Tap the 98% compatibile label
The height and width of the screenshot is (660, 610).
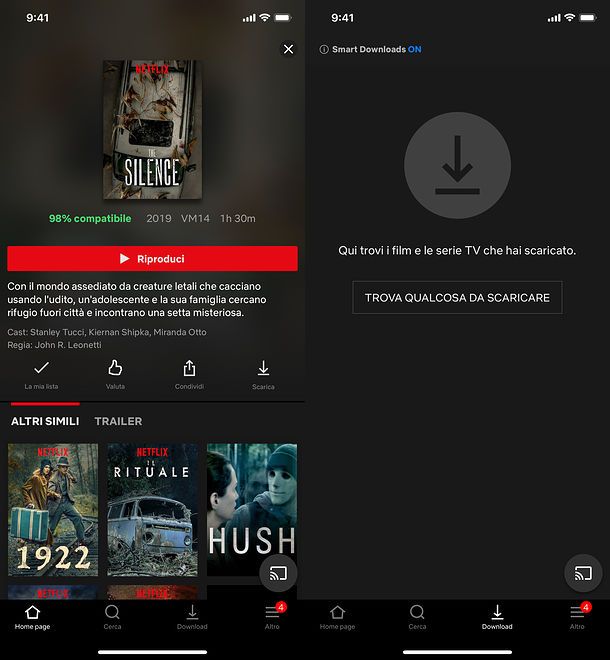pos(90,218)
